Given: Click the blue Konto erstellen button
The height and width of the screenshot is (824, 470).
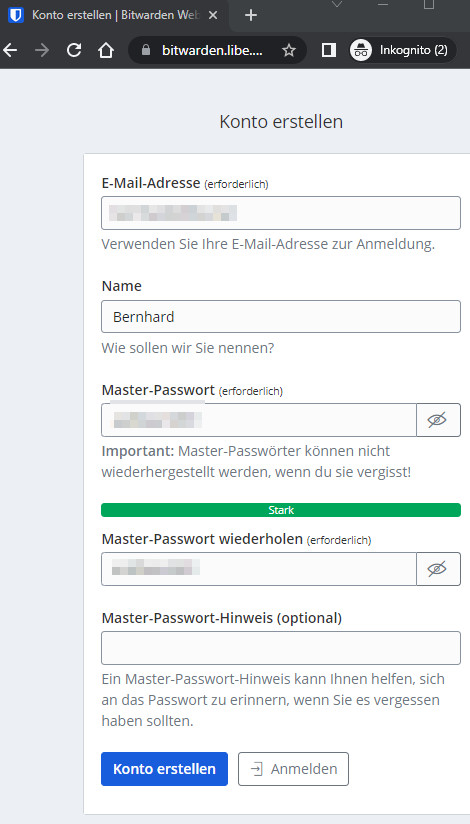Looking at the screenshot, I should (x=165, y=769).
